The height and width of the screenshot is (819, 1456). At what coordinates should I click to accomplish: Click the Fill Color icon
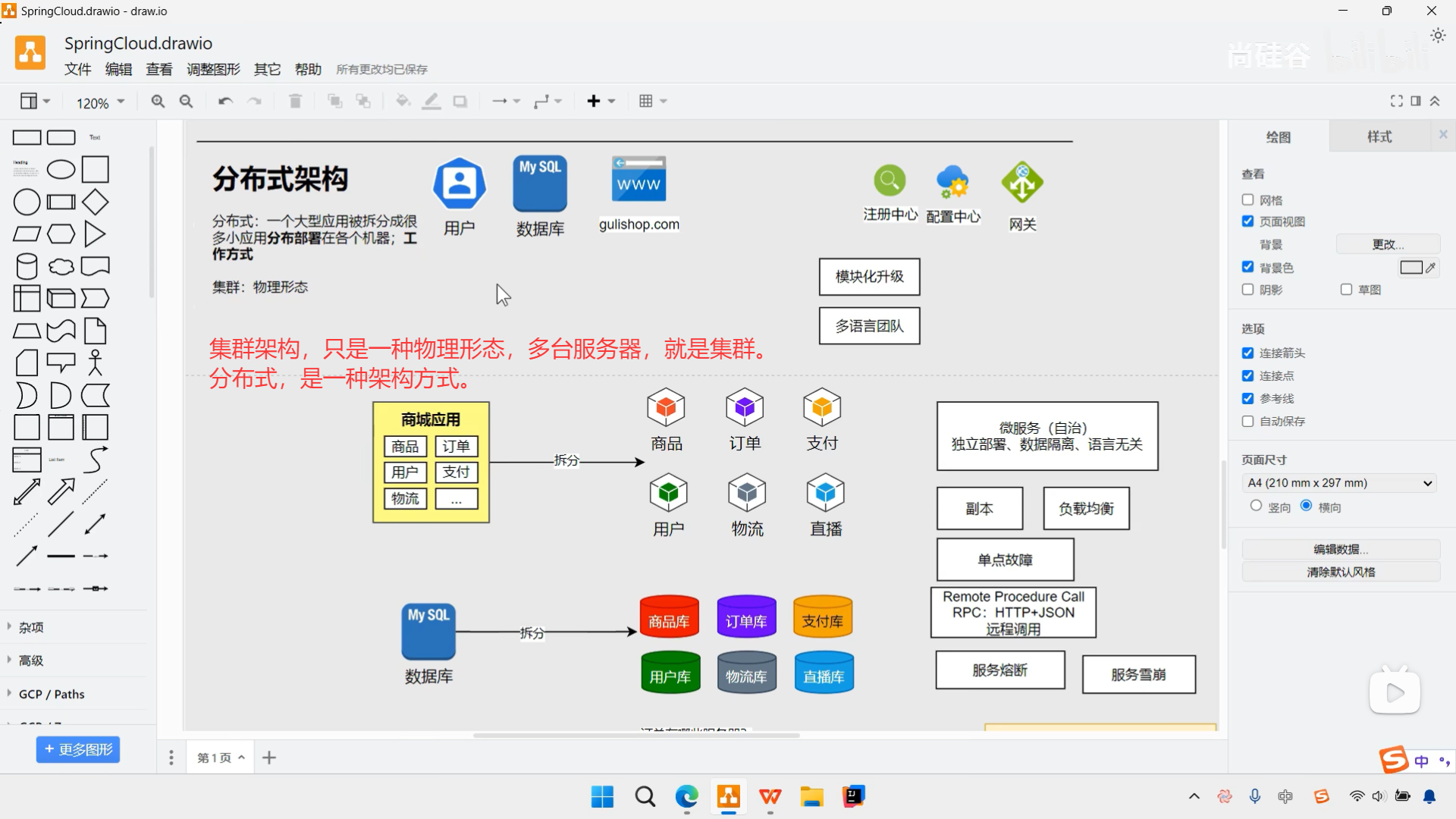[403, 100]
